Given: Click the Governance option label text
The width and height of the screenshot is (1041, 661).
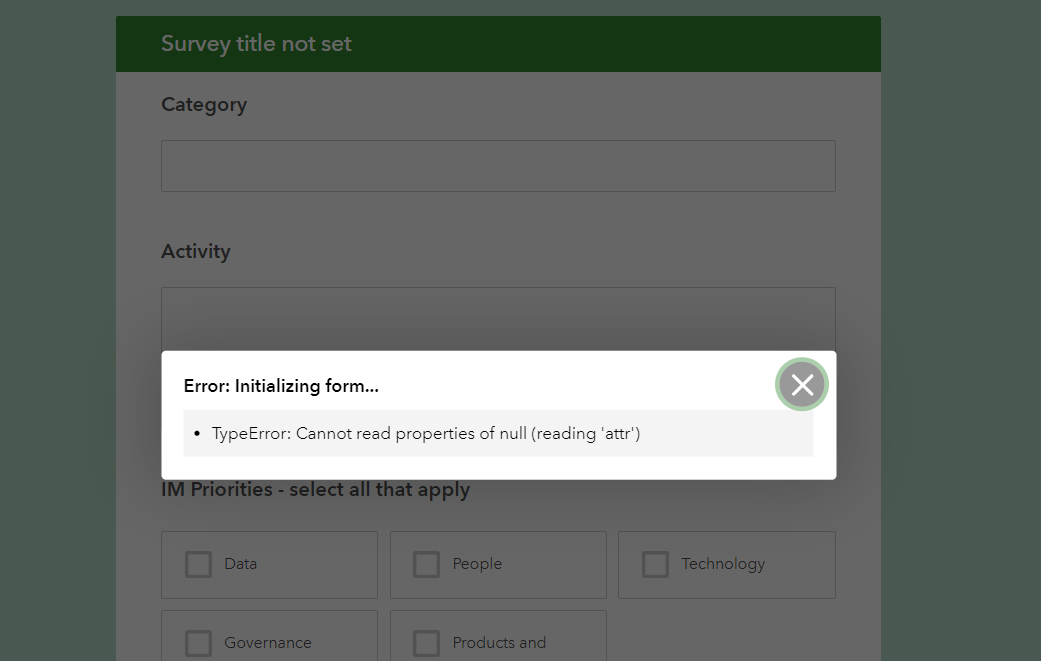Looking at the screenshot, I should pyautogui.click(x=267, y=642).
